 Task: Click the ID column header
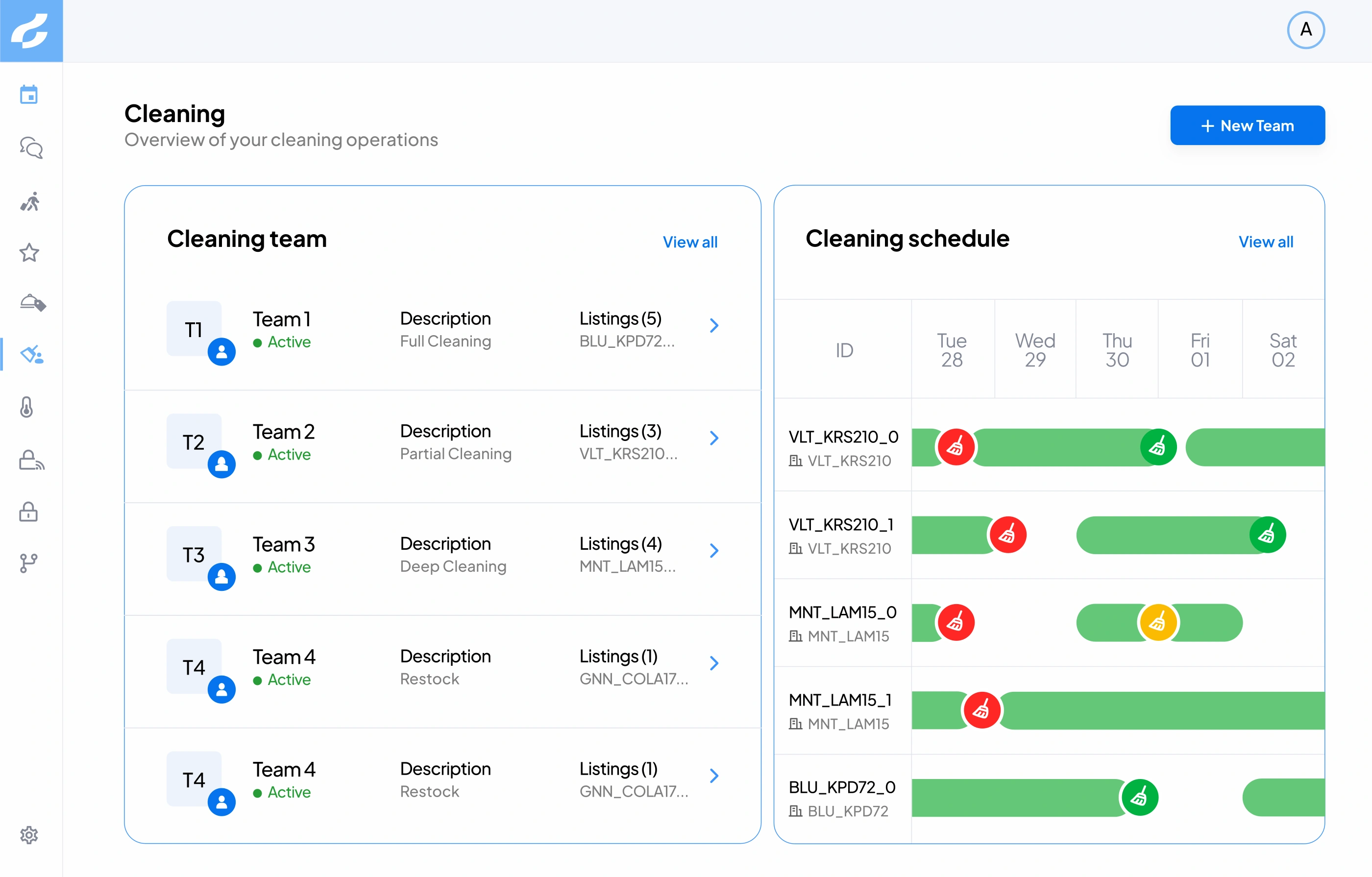pos(844,350)
